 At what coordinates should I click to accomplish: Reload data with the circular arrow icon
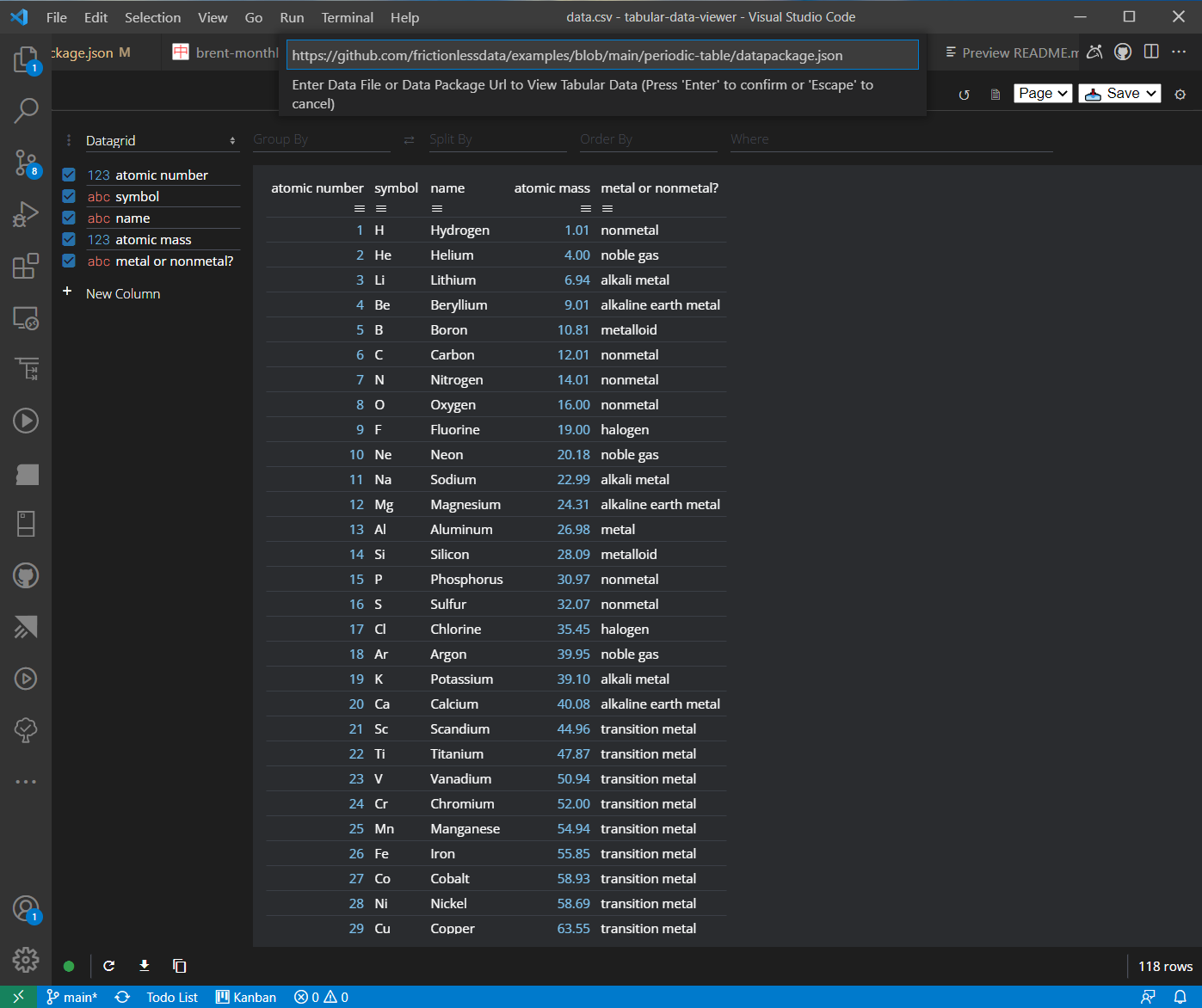coord(965,95)
